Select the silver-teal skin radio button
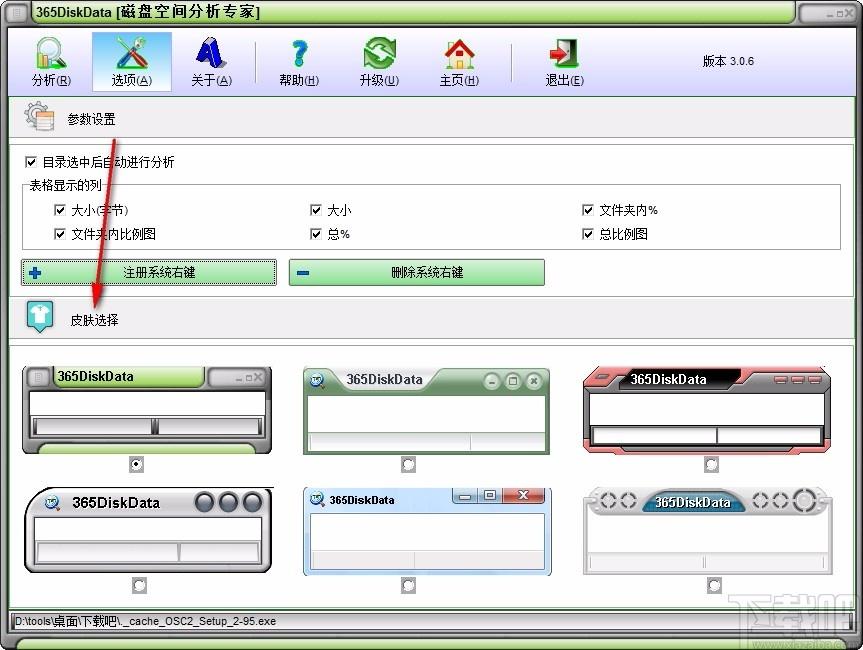Viewport: 863px width, 650px height. [714, 585]
